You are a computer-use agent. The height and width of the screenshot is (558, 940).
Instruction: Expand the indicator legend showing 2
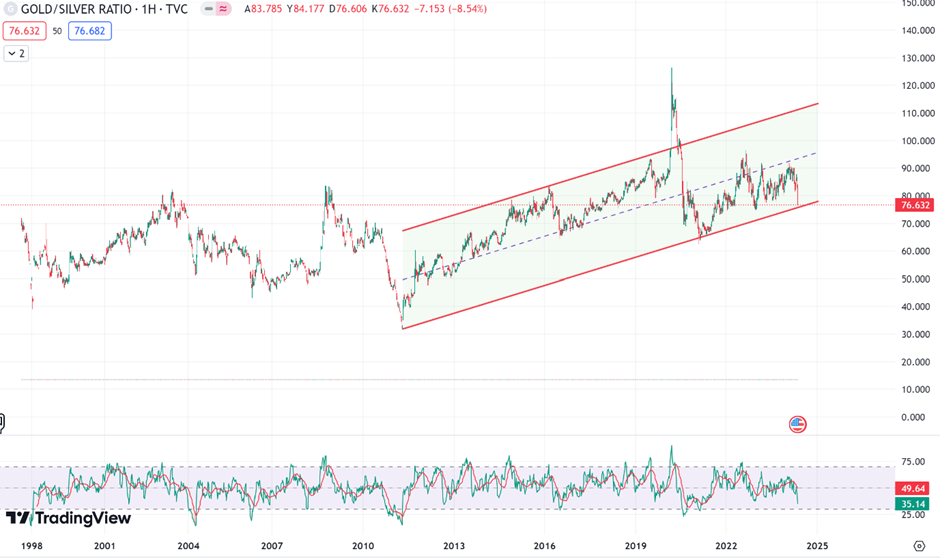(x=16, y=53)
